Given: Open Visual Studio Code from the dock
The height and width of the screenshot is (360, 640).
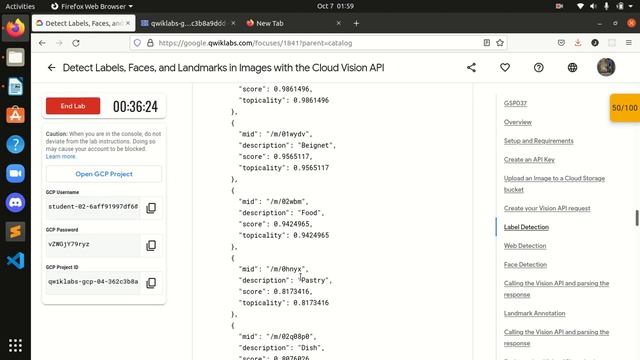Looking at the screenshot, I should click(x=16, y=260).
